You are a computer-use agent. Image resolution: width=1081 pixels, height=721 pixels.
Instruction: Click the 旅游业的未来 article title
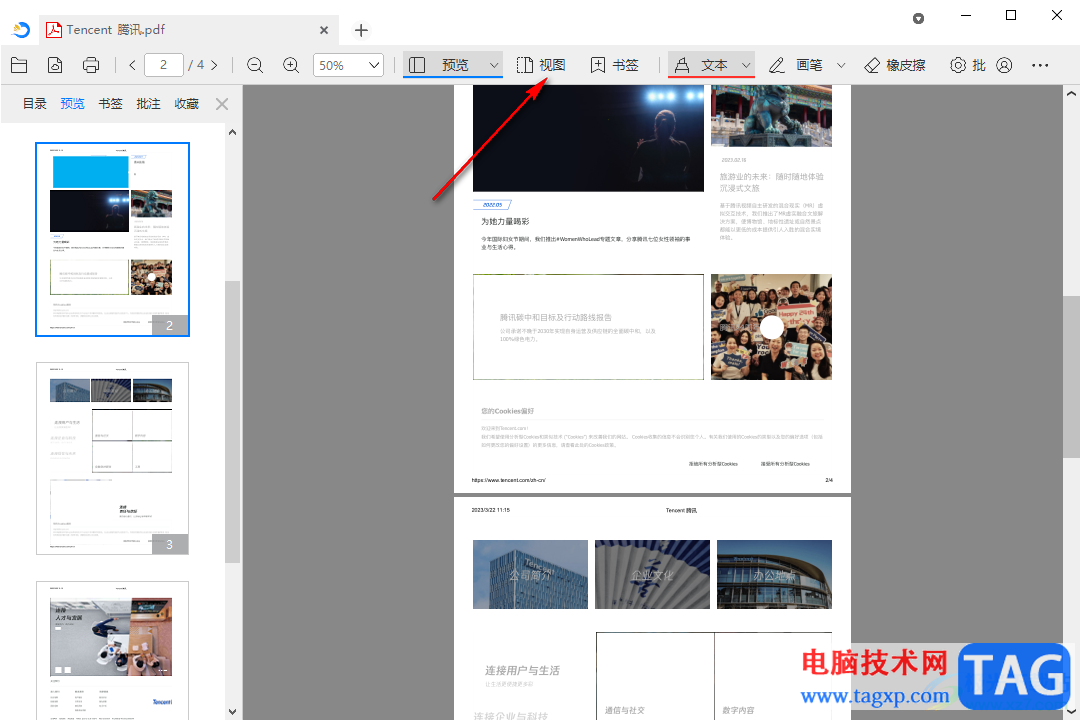coord(771,182)
